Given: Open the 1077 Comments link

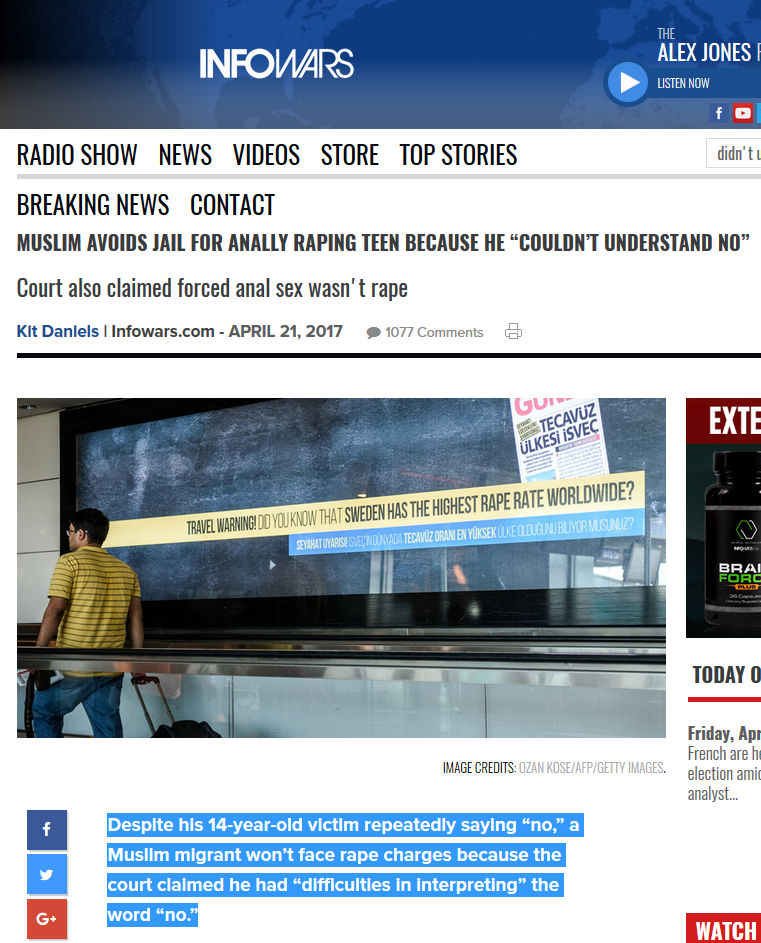Looking at the screenshot, I should [434, 333].
